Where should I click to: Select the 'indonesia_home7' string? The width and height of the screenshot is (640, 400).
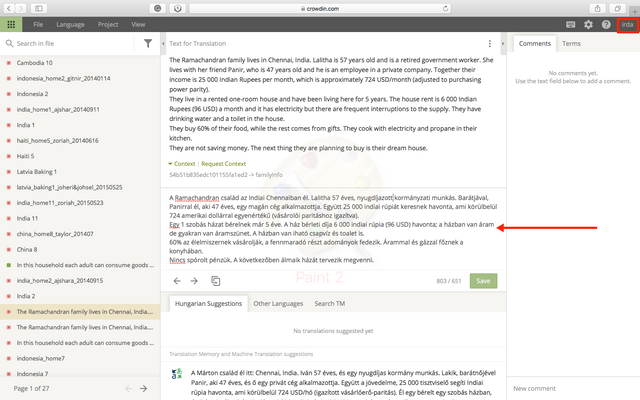[40, 358]
